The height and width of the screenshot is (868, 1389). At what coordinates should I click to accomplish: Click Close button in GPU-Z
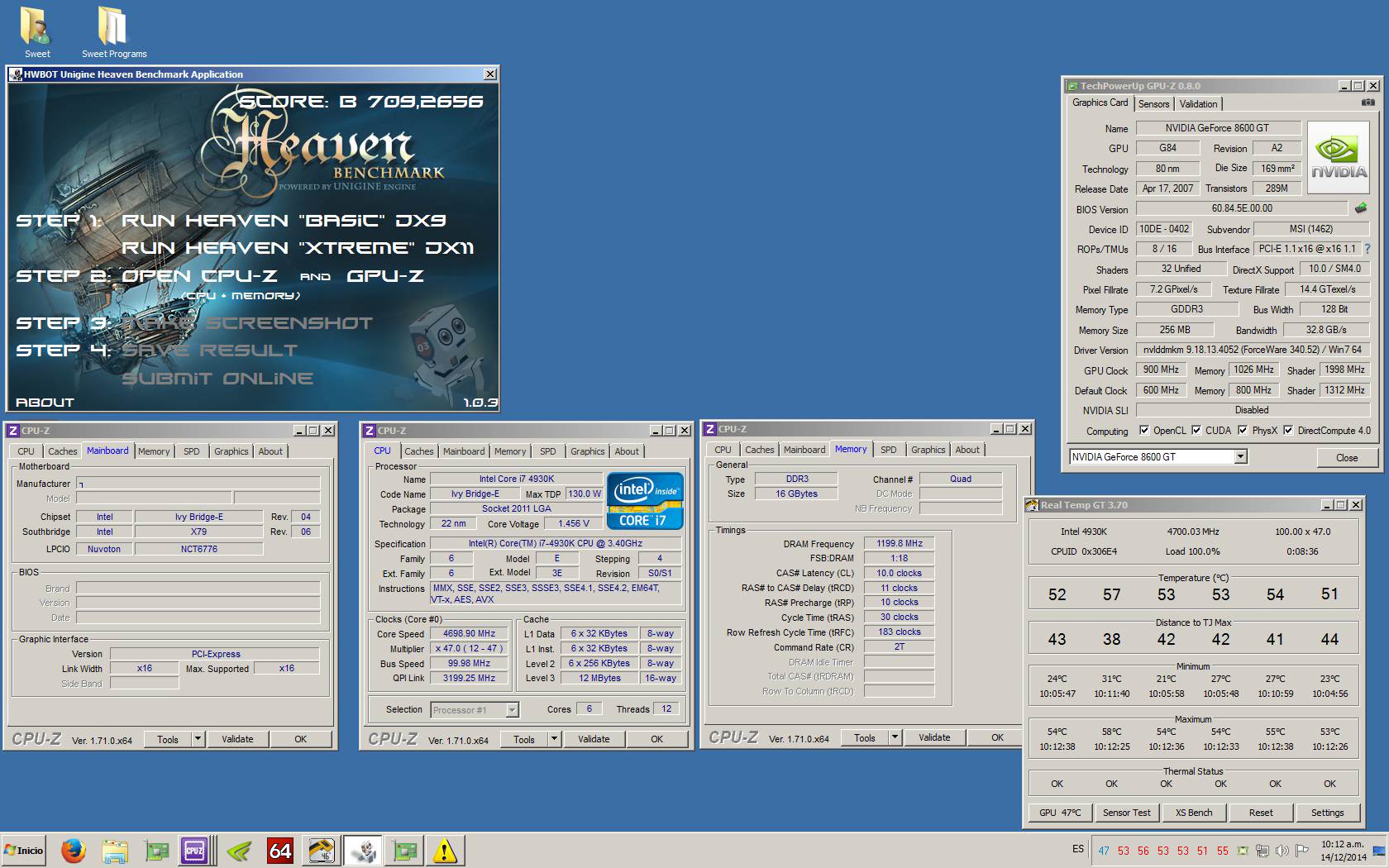pyautogui.click(x=1346, y=457)
